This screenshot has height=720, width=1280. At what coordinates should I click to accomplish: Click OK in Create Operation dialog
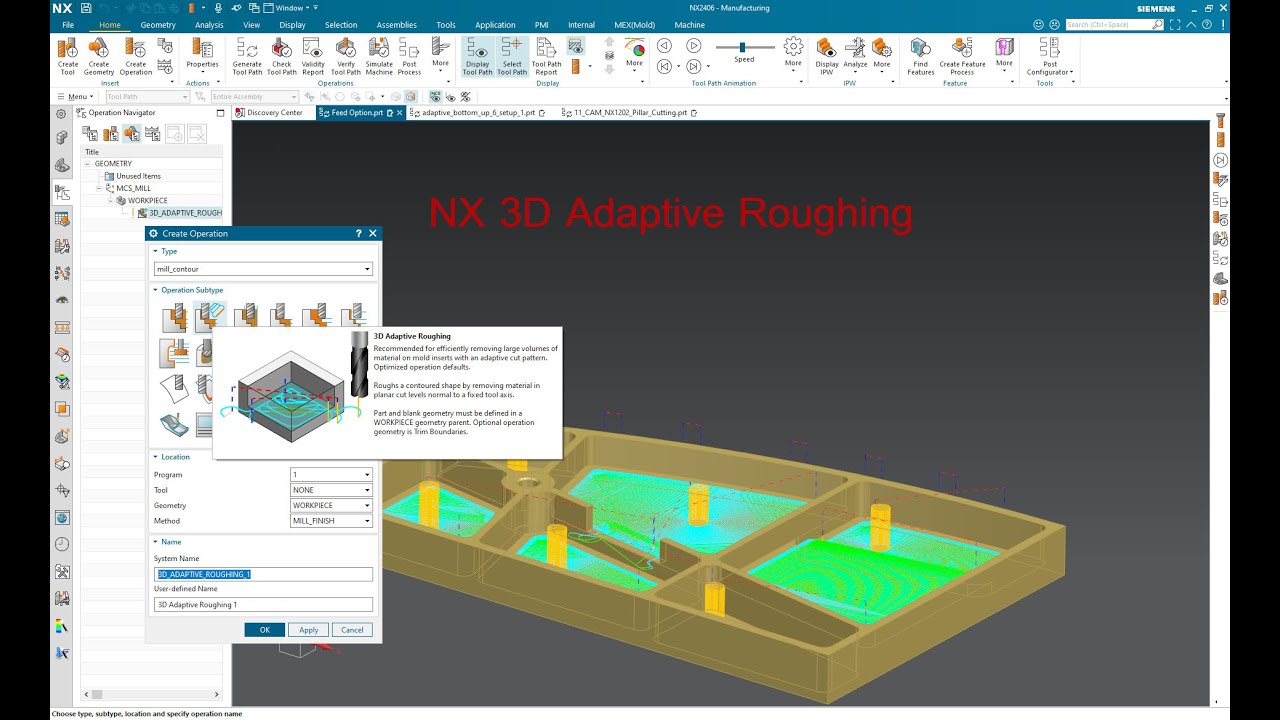click(x=264, y=630)
